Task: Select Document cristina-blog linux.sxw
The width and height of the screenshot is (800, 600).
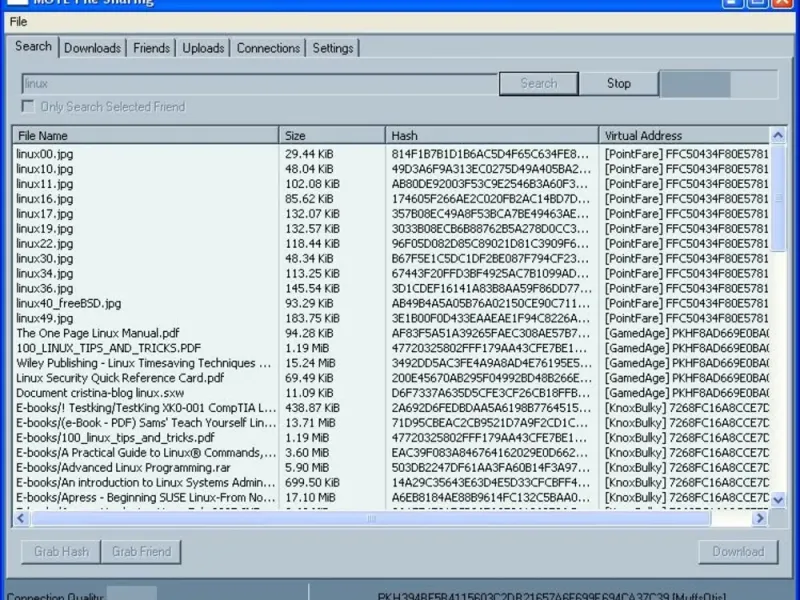Action: pos(391,393)
